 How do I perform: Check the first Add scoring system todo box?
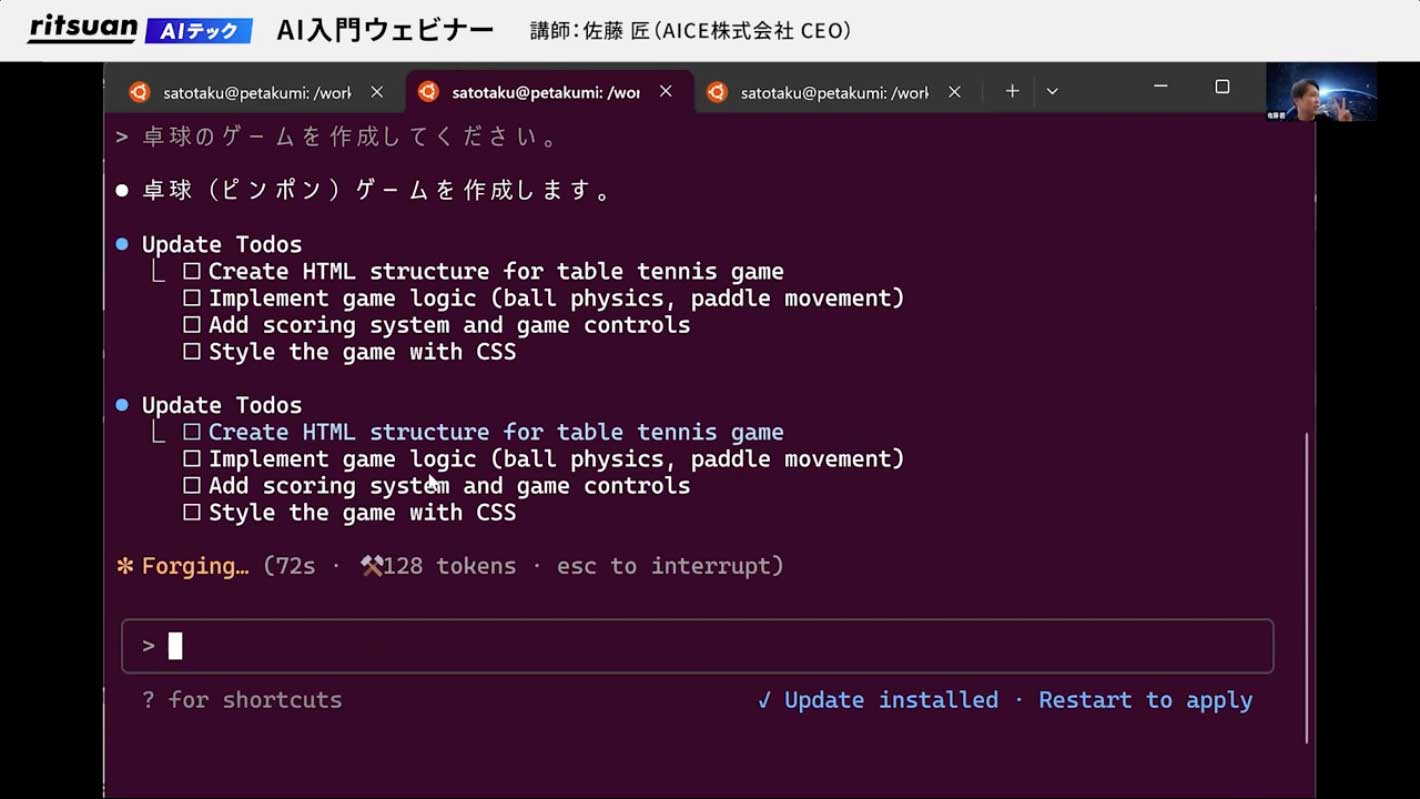coord(192,325)
